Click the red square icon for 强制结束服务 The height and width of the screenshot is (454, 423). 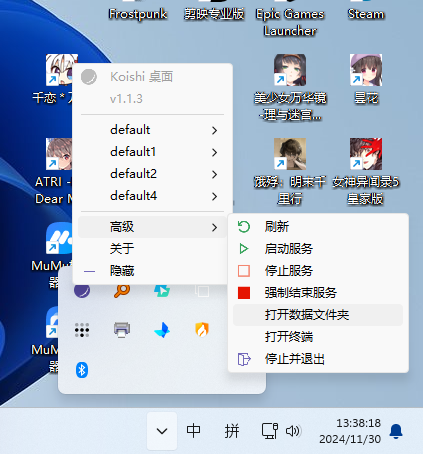(x=244, y=293)
